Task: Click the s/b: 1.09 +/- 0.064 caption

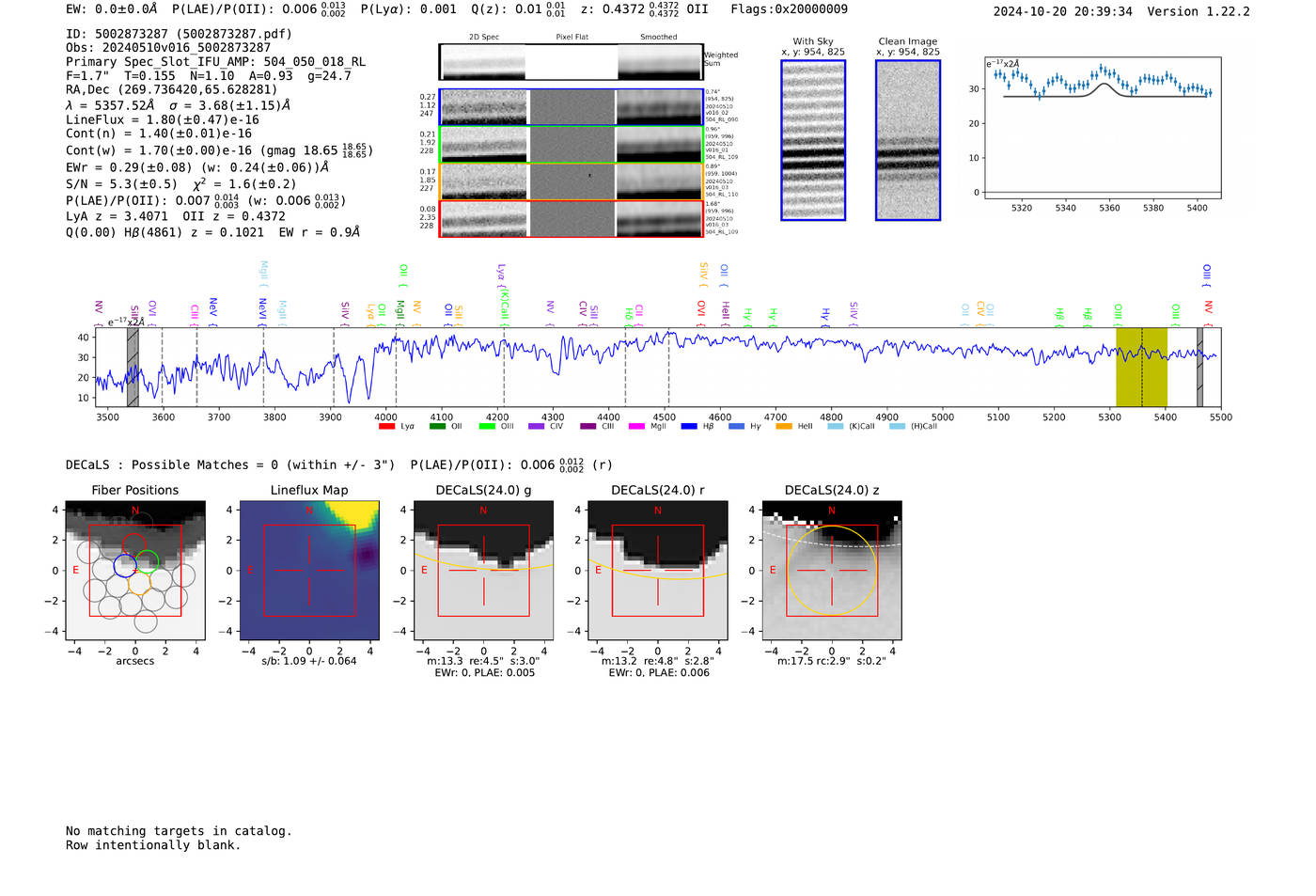Action: [309, 661]
